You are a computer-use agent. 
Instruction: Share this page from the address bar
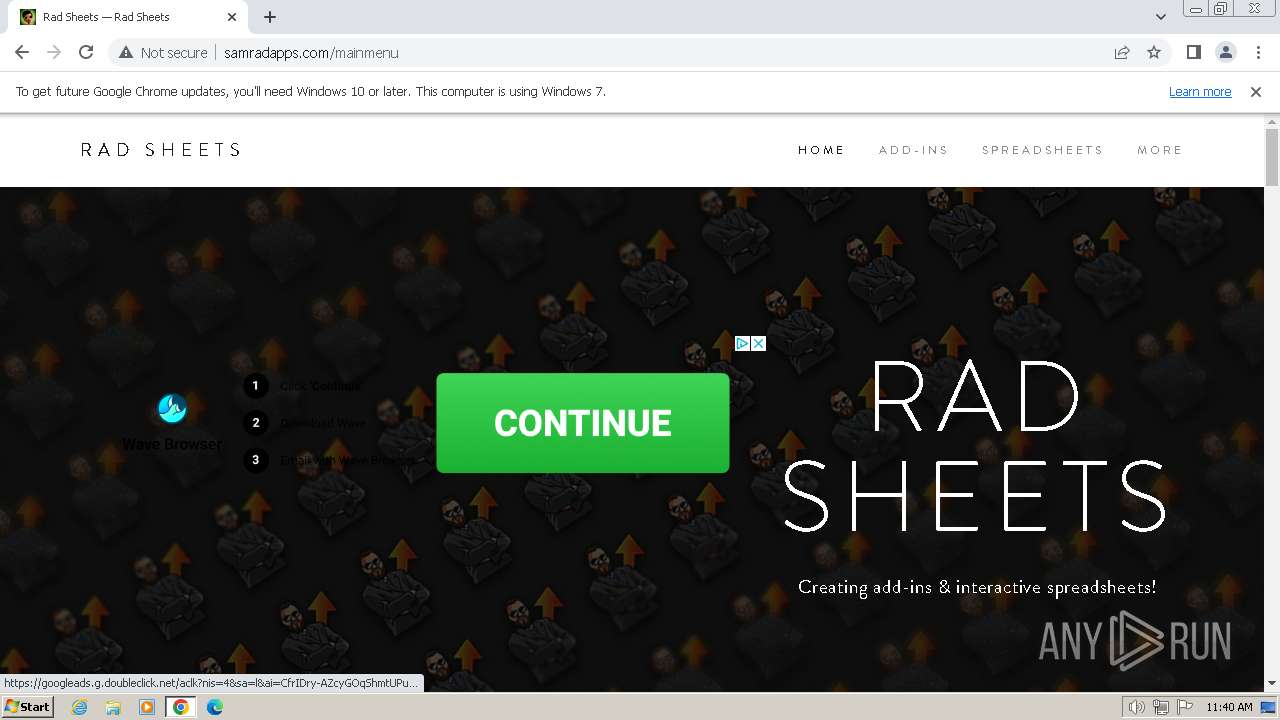coord(1122,52)
